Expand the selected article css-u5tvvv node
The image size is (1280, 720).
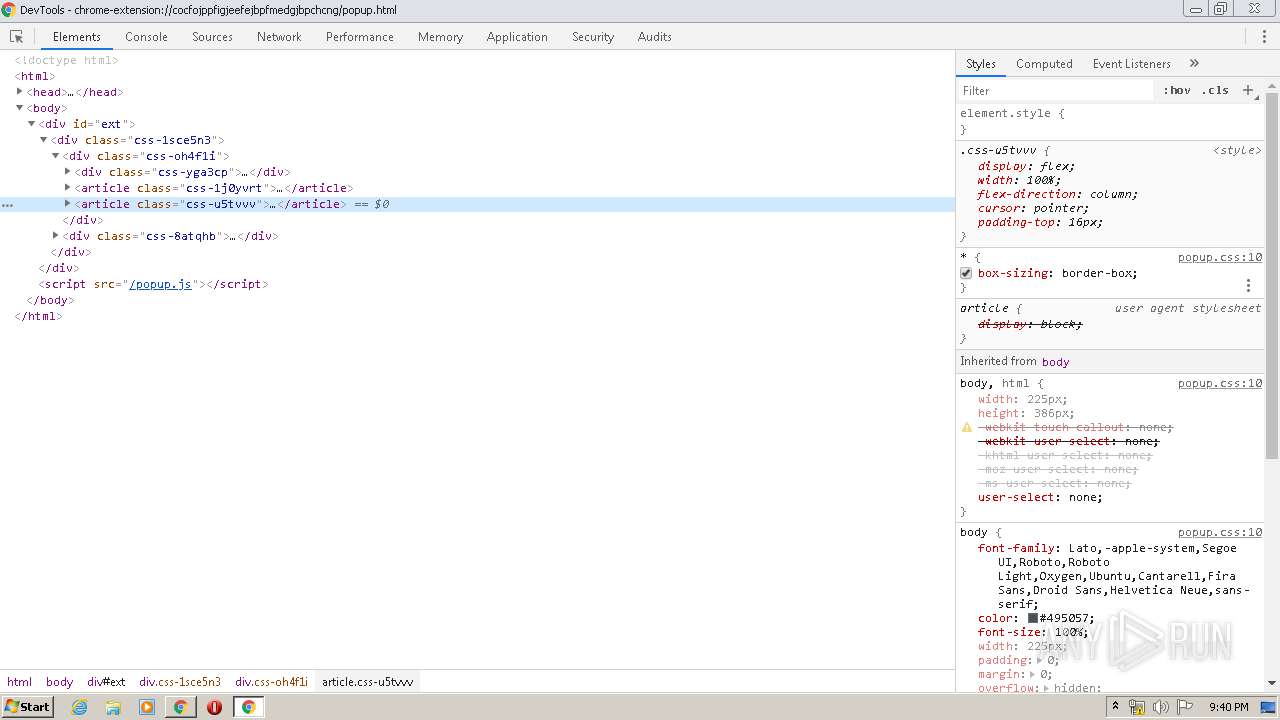[68, 203]
